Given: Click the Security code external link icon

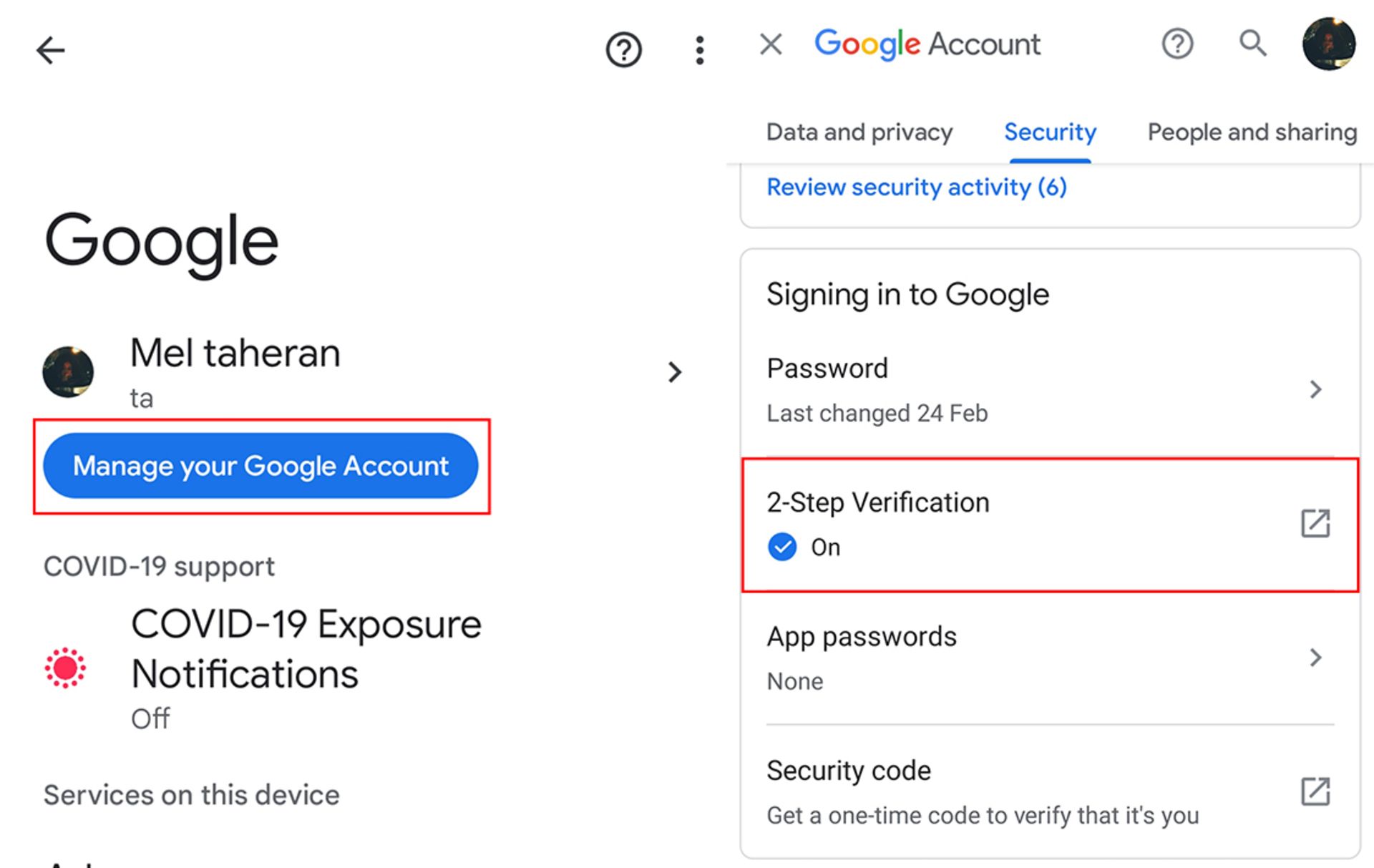Looking at the screenshot, I should pos(1315,791).
